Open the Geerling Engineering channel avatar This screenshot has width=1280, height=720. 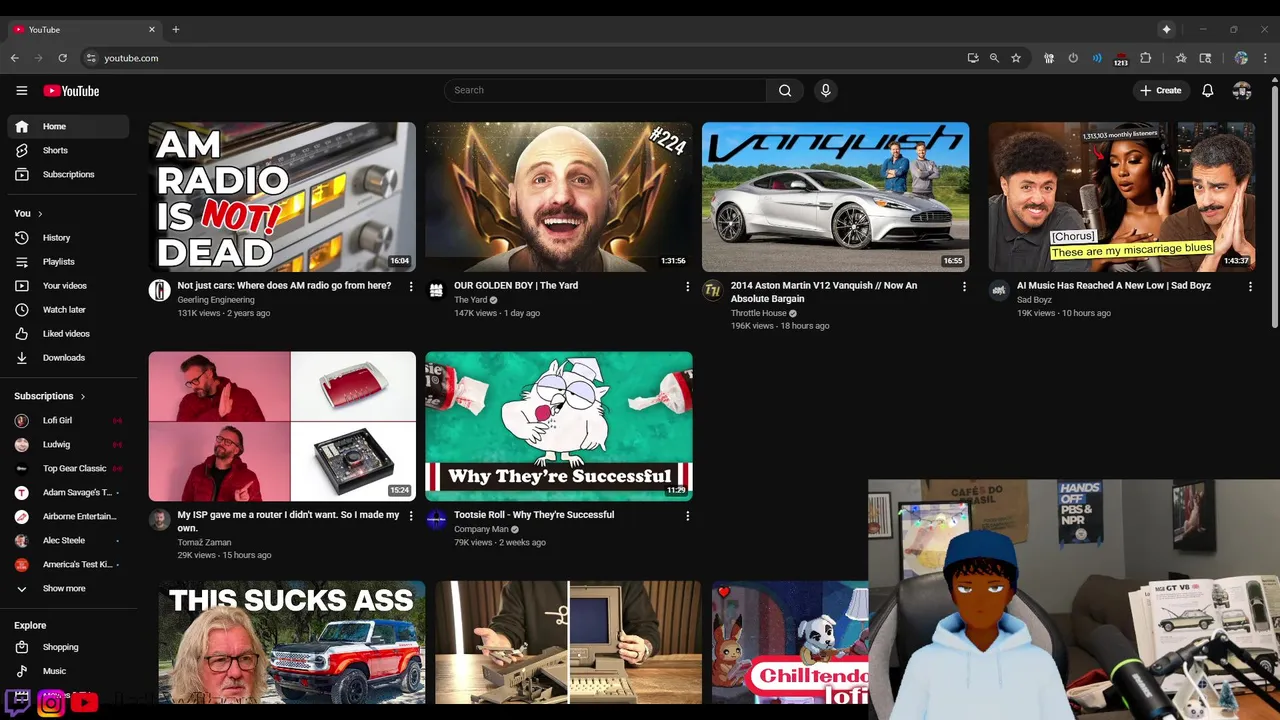tap(159, 290)
